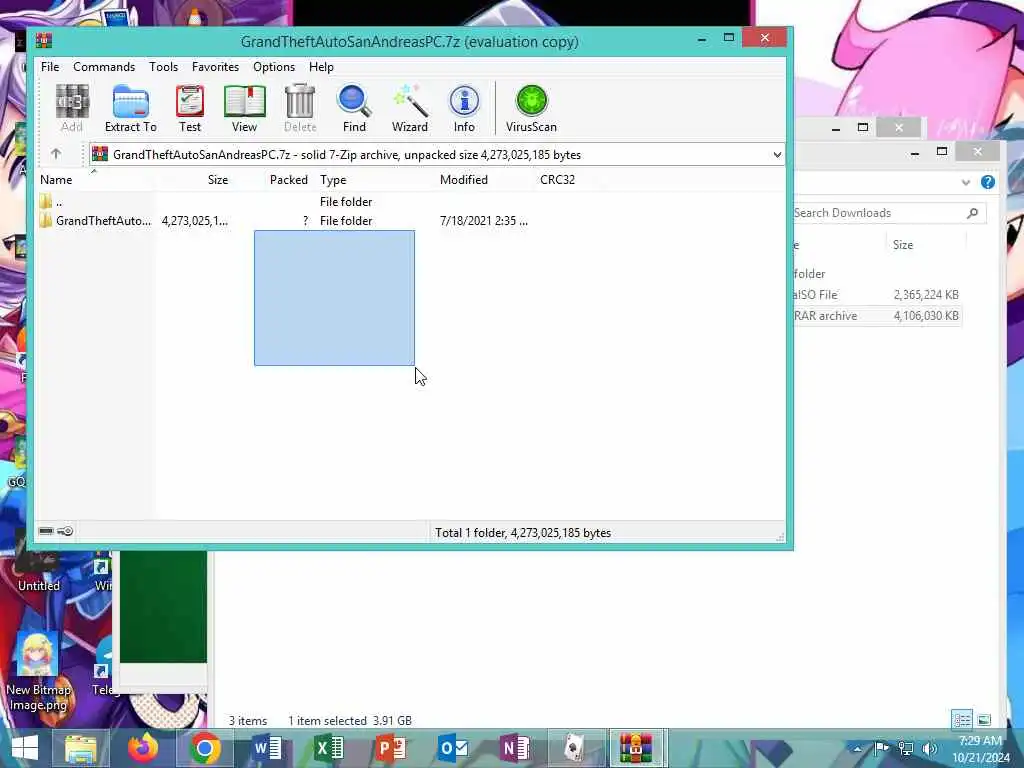Image resolution: width=1024 pixels, height=768 pixels.
Task: Open the help icon in Explorer window
Action: coord(987,182)
